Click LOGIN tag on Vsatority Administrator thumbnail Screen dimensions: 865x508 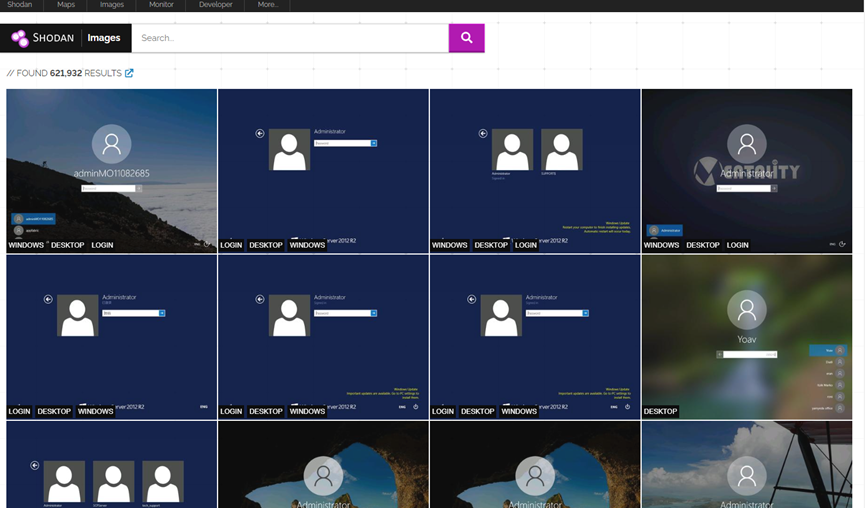pos(738,245)
